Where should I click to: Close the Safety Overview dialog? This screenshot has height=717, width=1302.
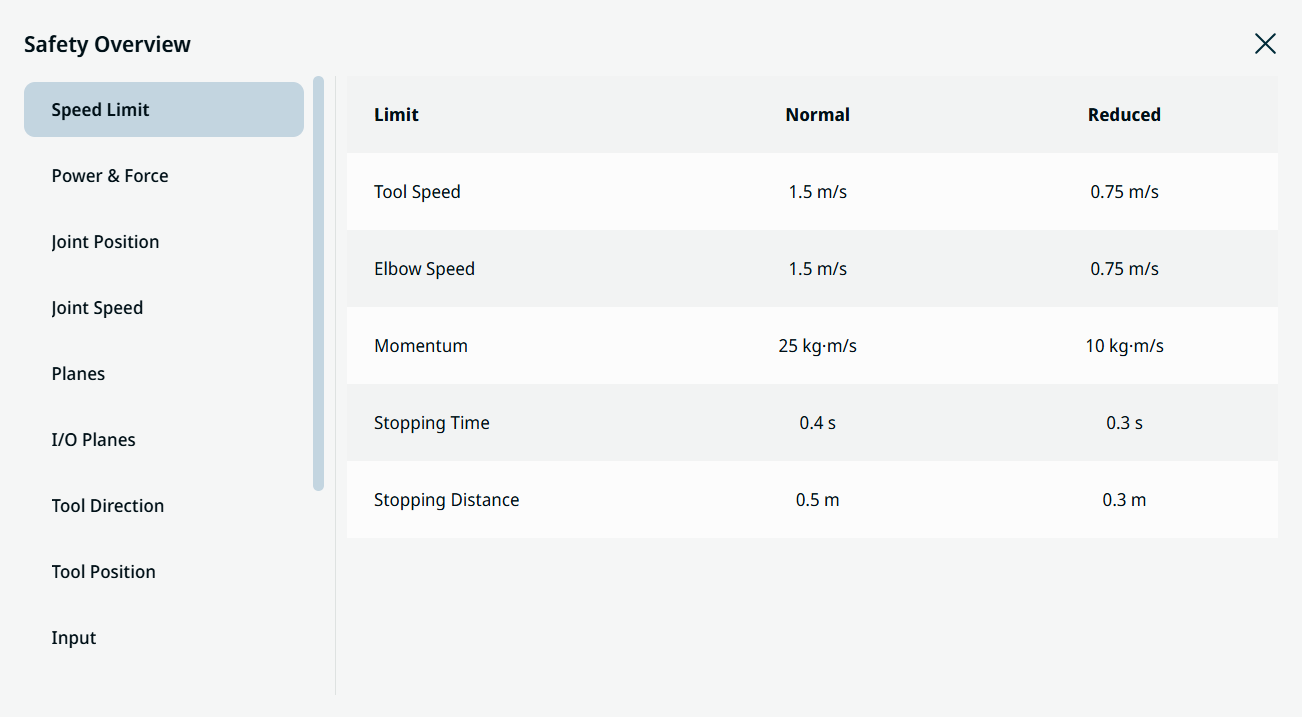[x=1265, y=43]
